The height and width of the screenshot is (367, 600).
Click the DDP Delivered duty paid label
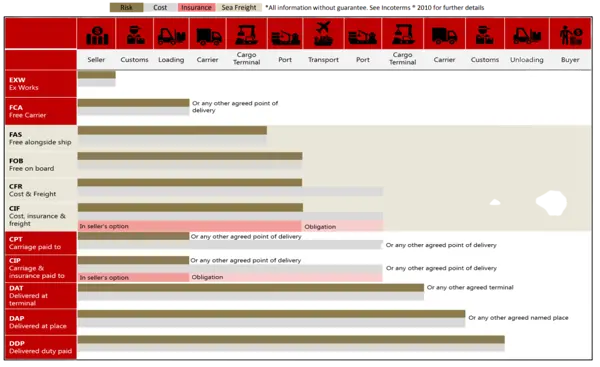40,347
